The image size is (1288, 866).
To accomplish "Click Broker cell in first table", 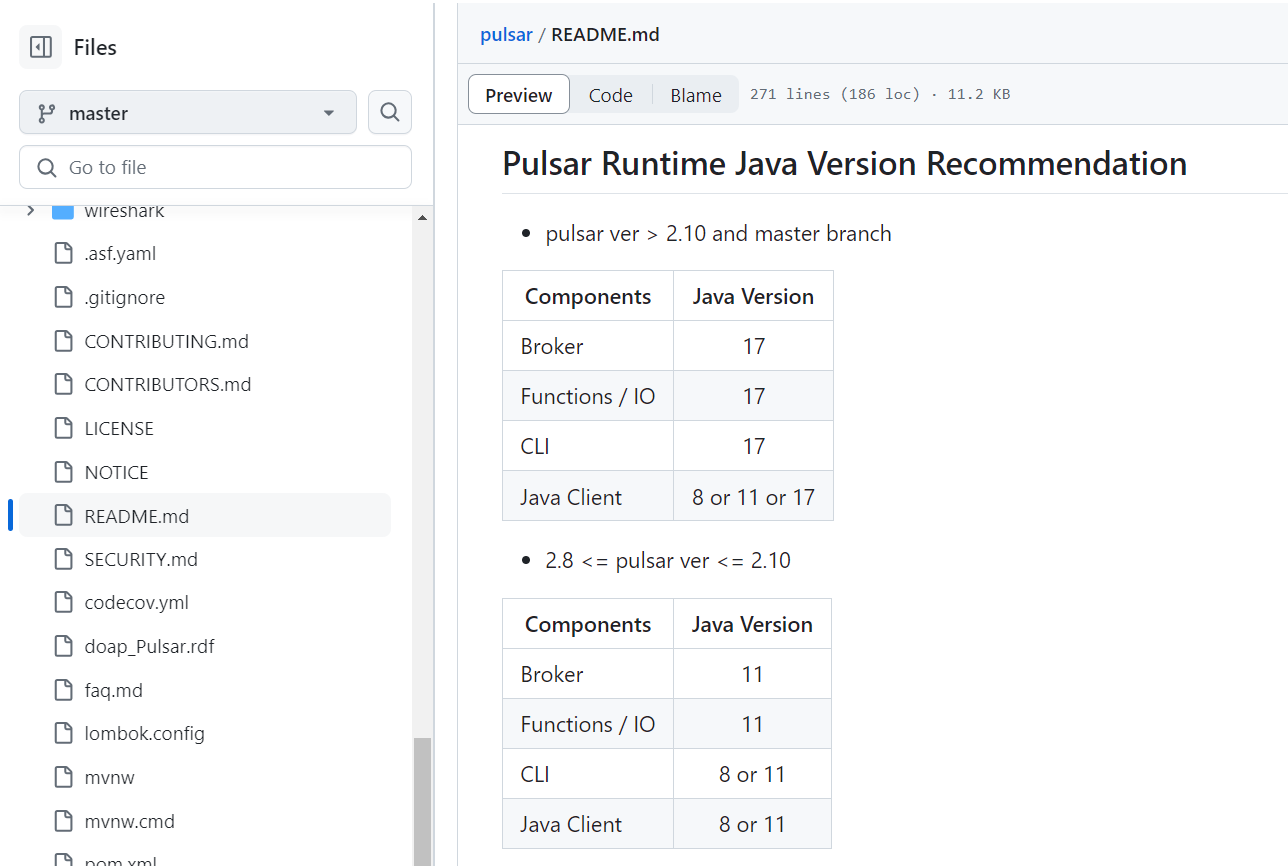I will (x=588, y=346).
